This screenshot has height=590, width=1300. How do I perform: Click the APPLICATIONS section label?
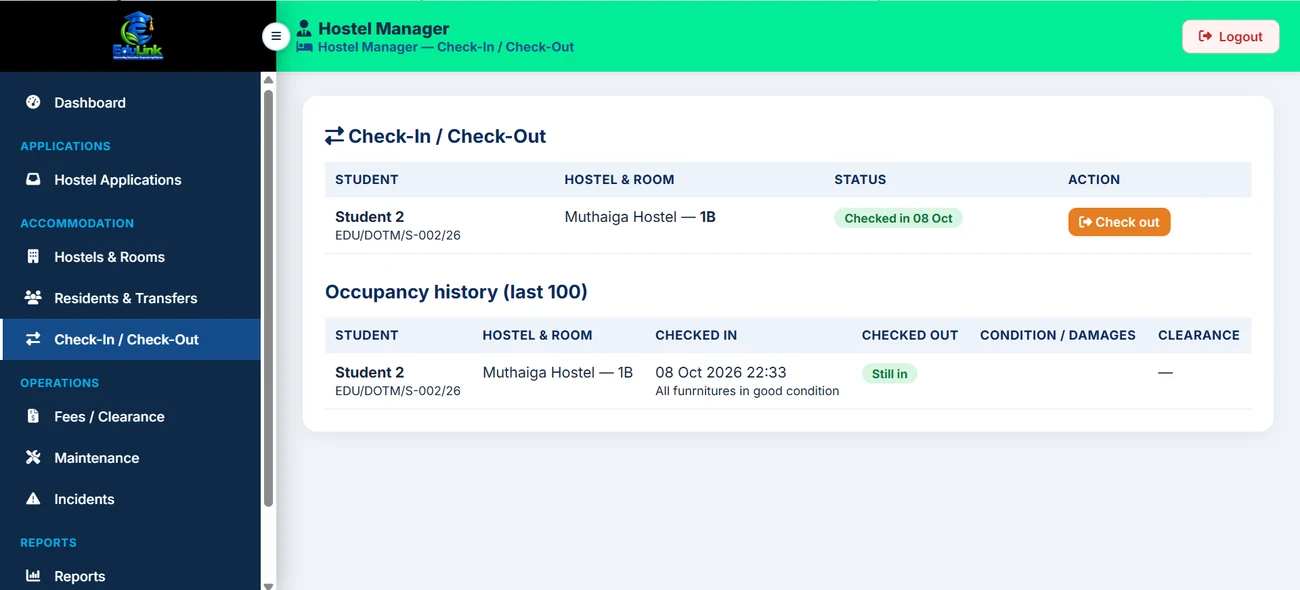66,146
